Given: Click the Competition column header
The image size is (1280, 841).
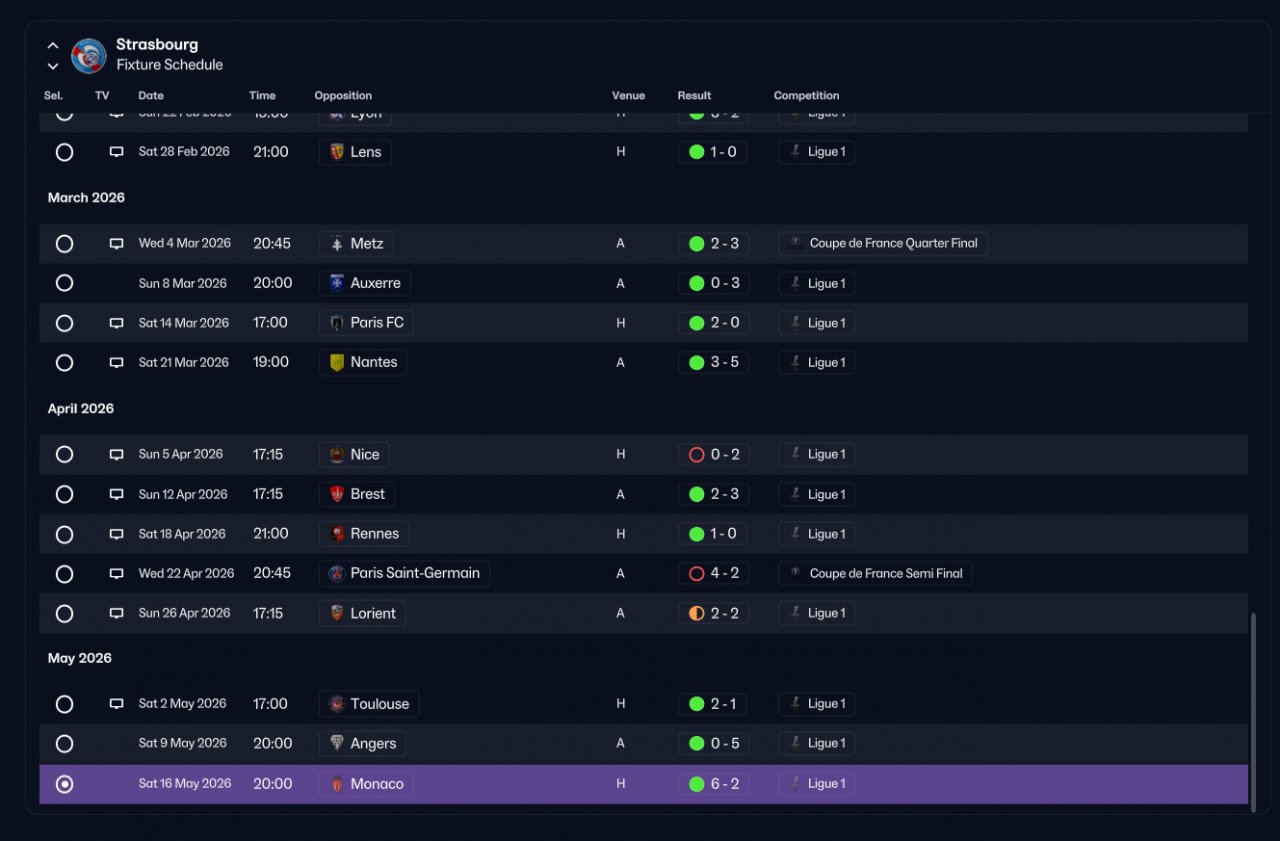Looking at the screenshot, I should click(x=806, y=96).
